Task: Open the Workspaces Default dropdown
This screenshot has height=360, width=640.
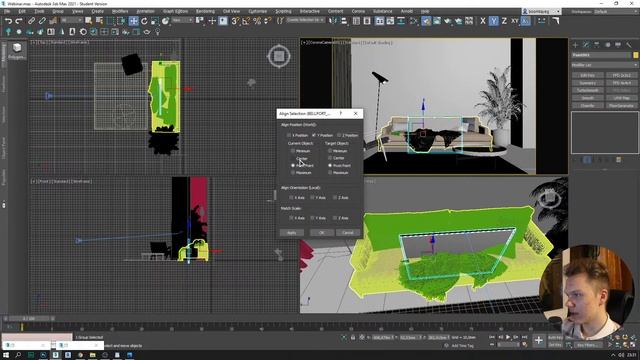Action: click(615, 11)
